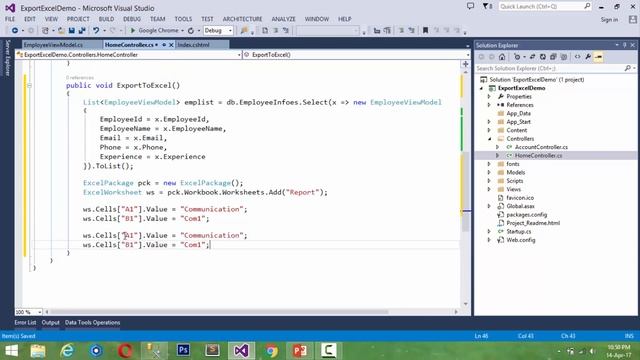Viewport: 640px width, 360px height.
Task: Click Sync with Active Document icon
Action: point(532,57)
